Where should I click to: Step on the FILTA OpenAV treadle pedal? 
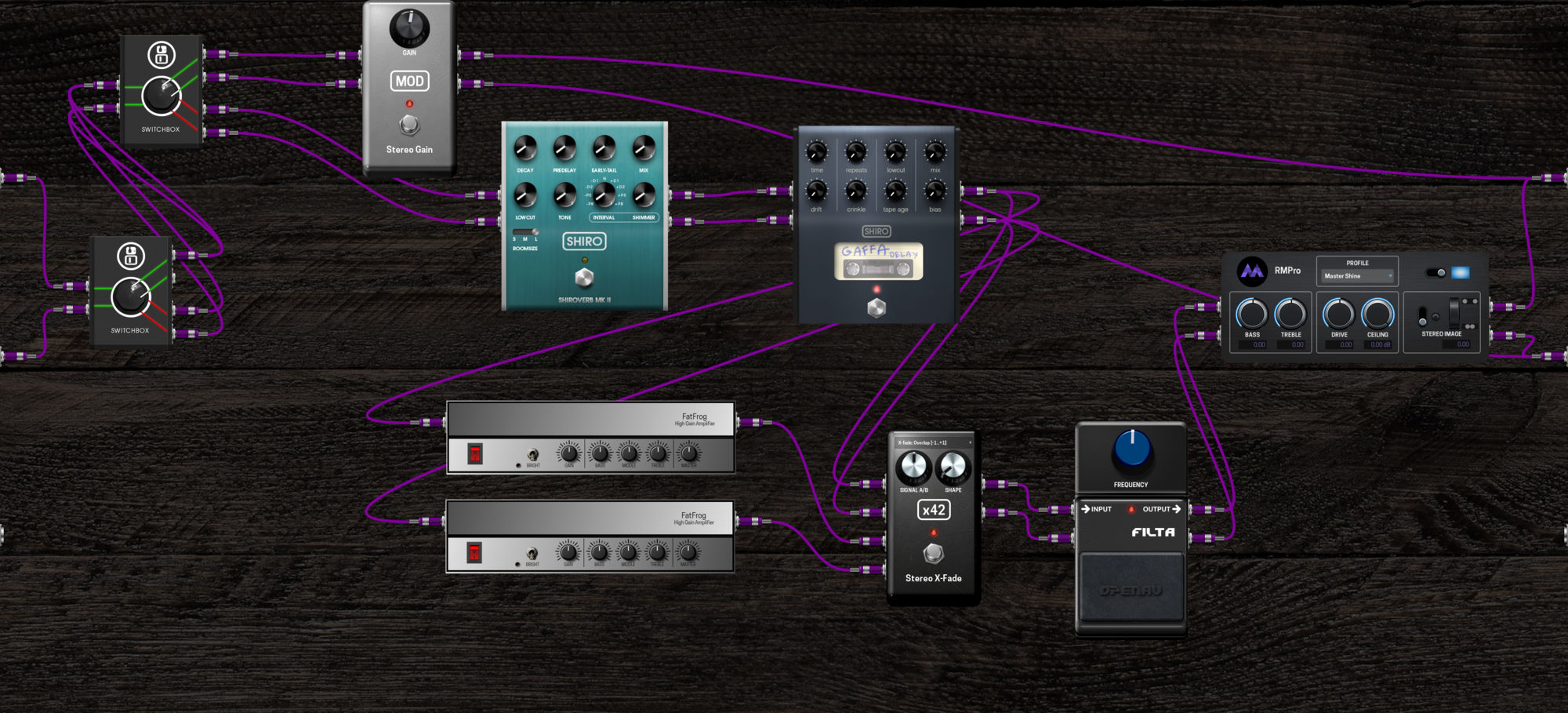[x=1131, y=587]
